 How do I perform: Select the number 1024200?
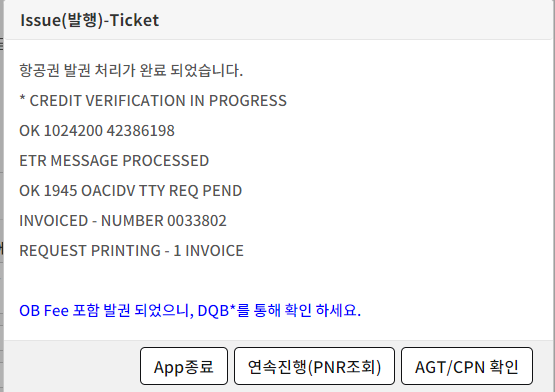click(73, 131)
